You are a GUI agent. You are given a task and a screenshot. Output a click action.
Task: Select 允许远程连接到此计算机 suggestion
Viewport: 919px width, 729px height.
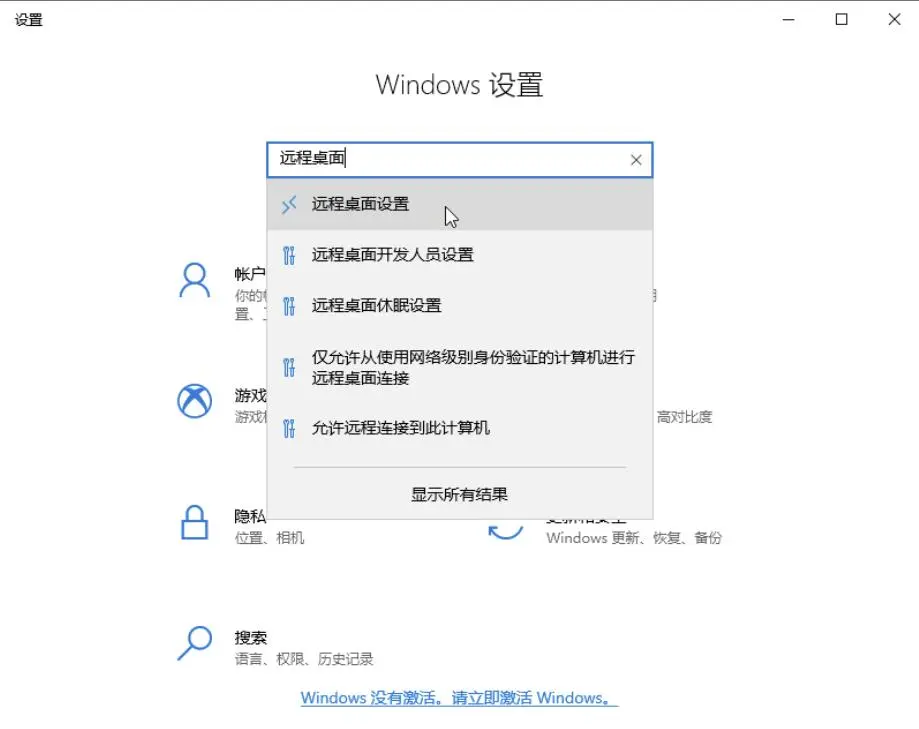pos(460,428)
